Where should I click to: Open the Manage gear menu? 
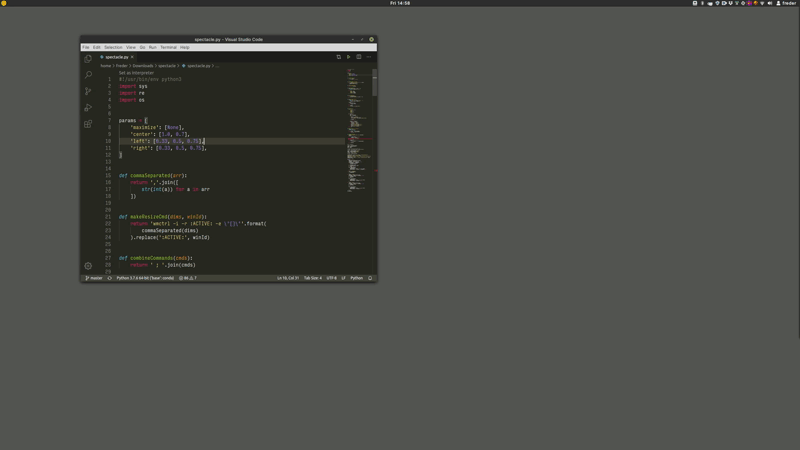[88, 266]
